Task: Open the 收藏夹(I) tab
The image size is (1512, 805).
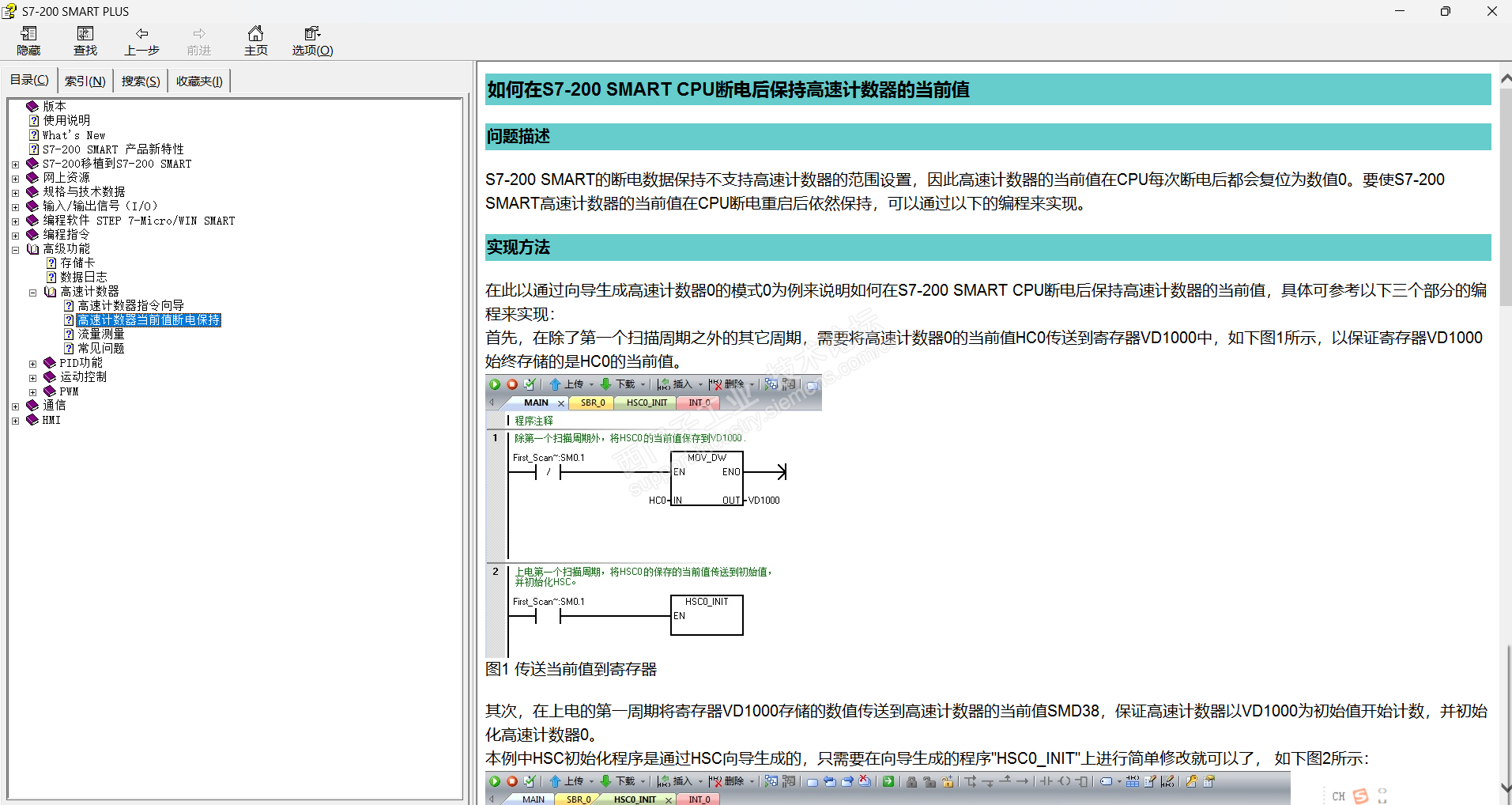Action: click(x=199, y=81)
